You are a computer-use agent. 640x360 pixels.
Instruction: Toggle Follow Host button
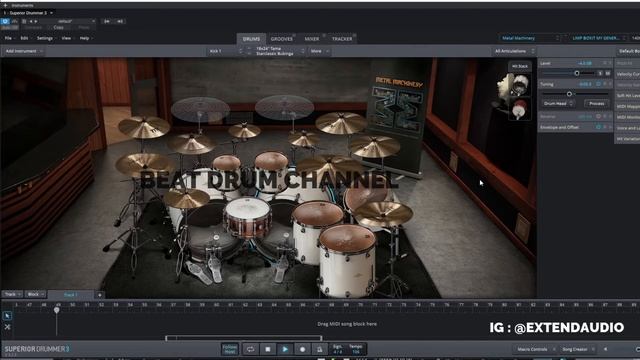click(x=230, y=349)
